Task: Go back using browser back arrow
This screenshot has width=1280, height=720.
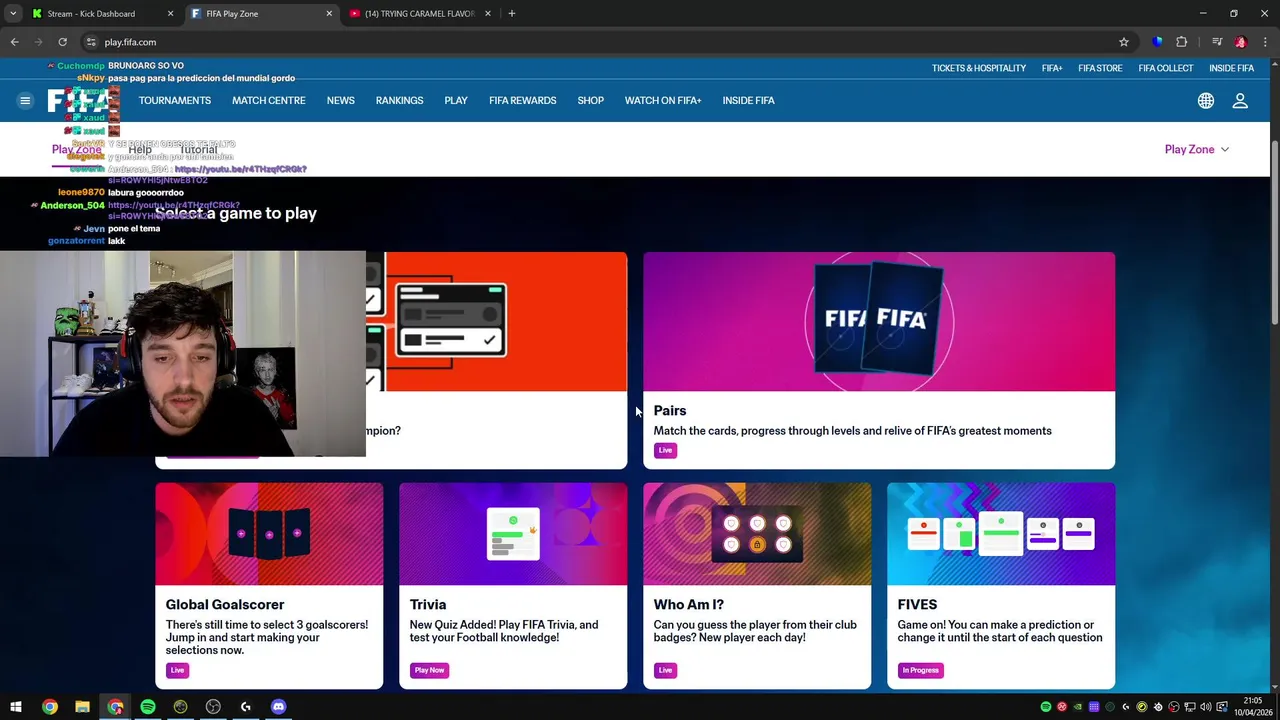Action: pos(14,42)
